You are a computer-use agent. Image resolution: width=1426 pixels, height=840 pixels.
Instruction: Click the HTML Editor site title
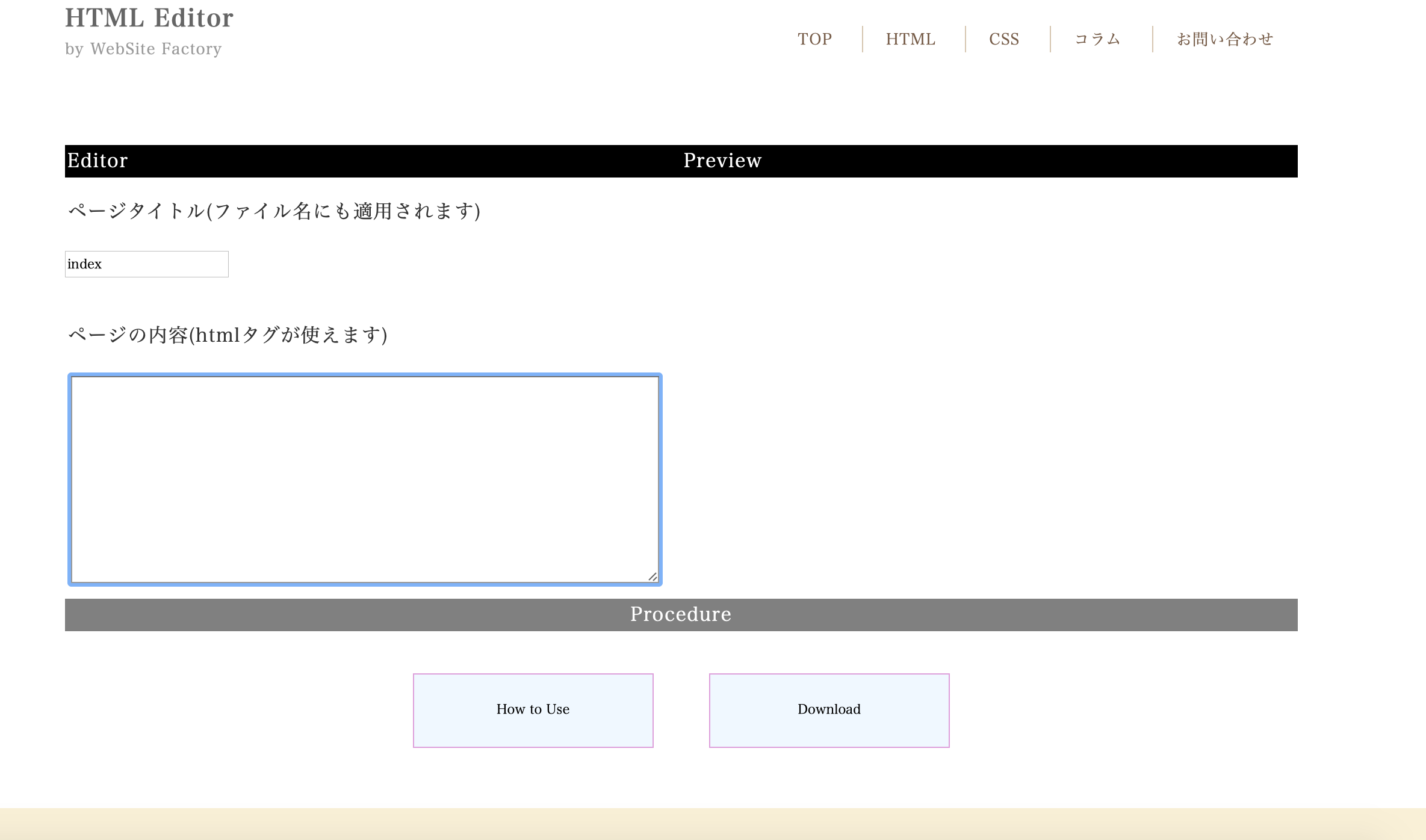pyautogui.click(x=149, y=18)
